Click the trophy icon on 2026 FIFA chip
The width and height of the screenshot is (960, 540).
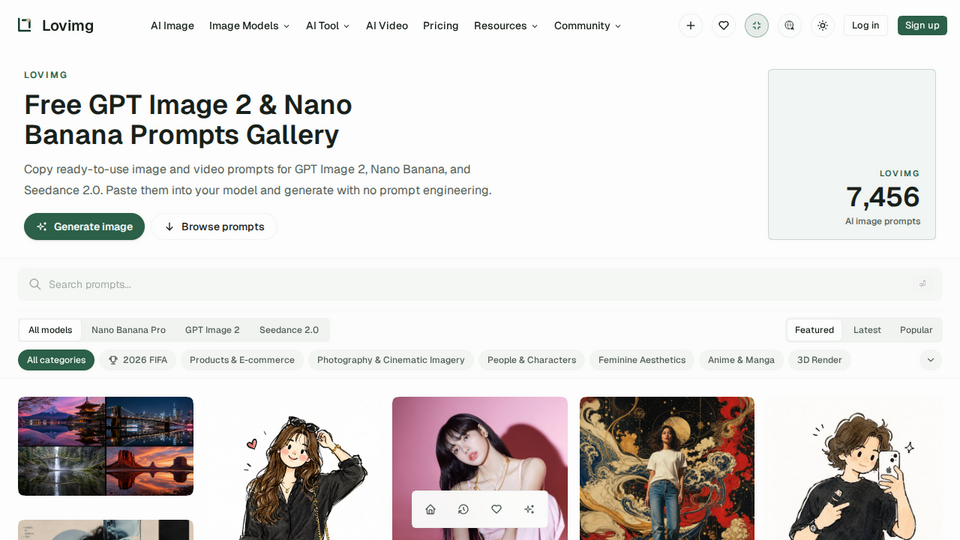pyautogui.click(x=113, y=360)
